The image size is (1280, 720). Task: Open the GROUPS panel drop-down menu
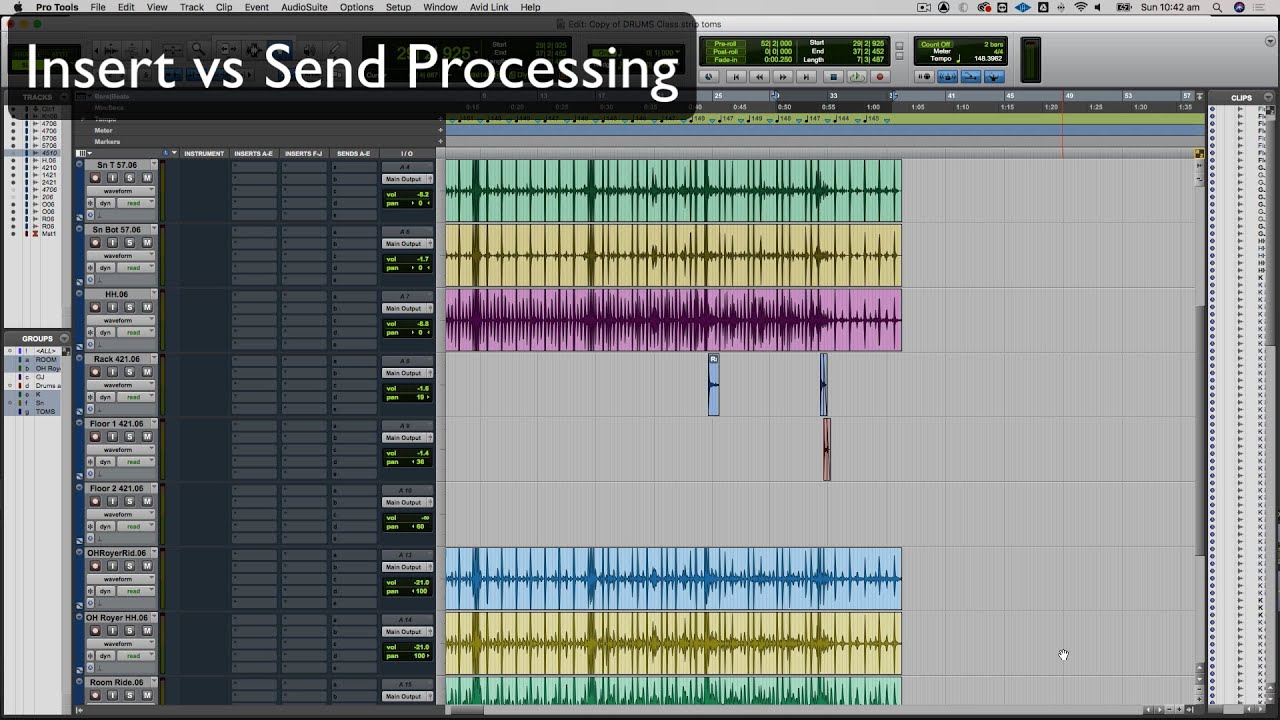(64, 339)
